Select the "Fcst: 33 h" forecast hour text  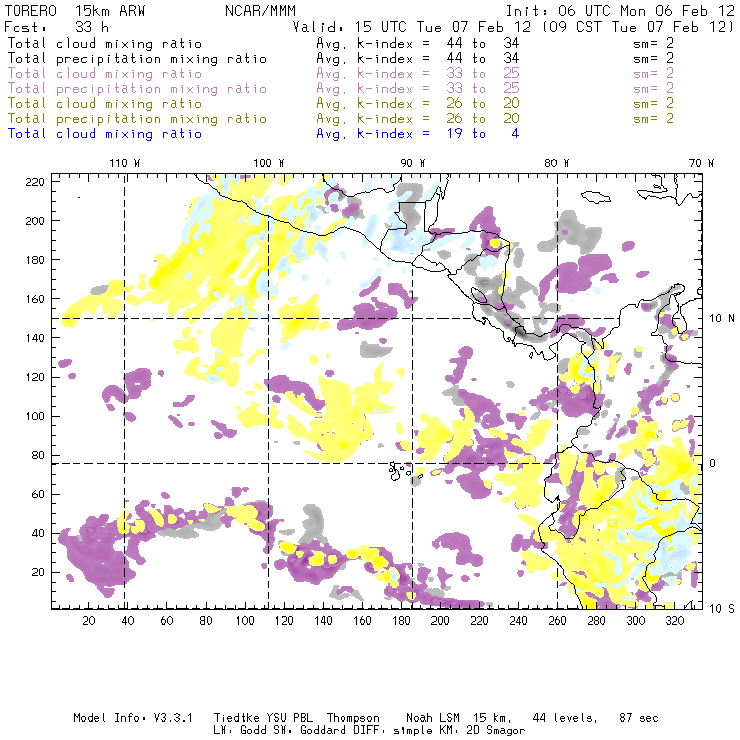point(56,27)
